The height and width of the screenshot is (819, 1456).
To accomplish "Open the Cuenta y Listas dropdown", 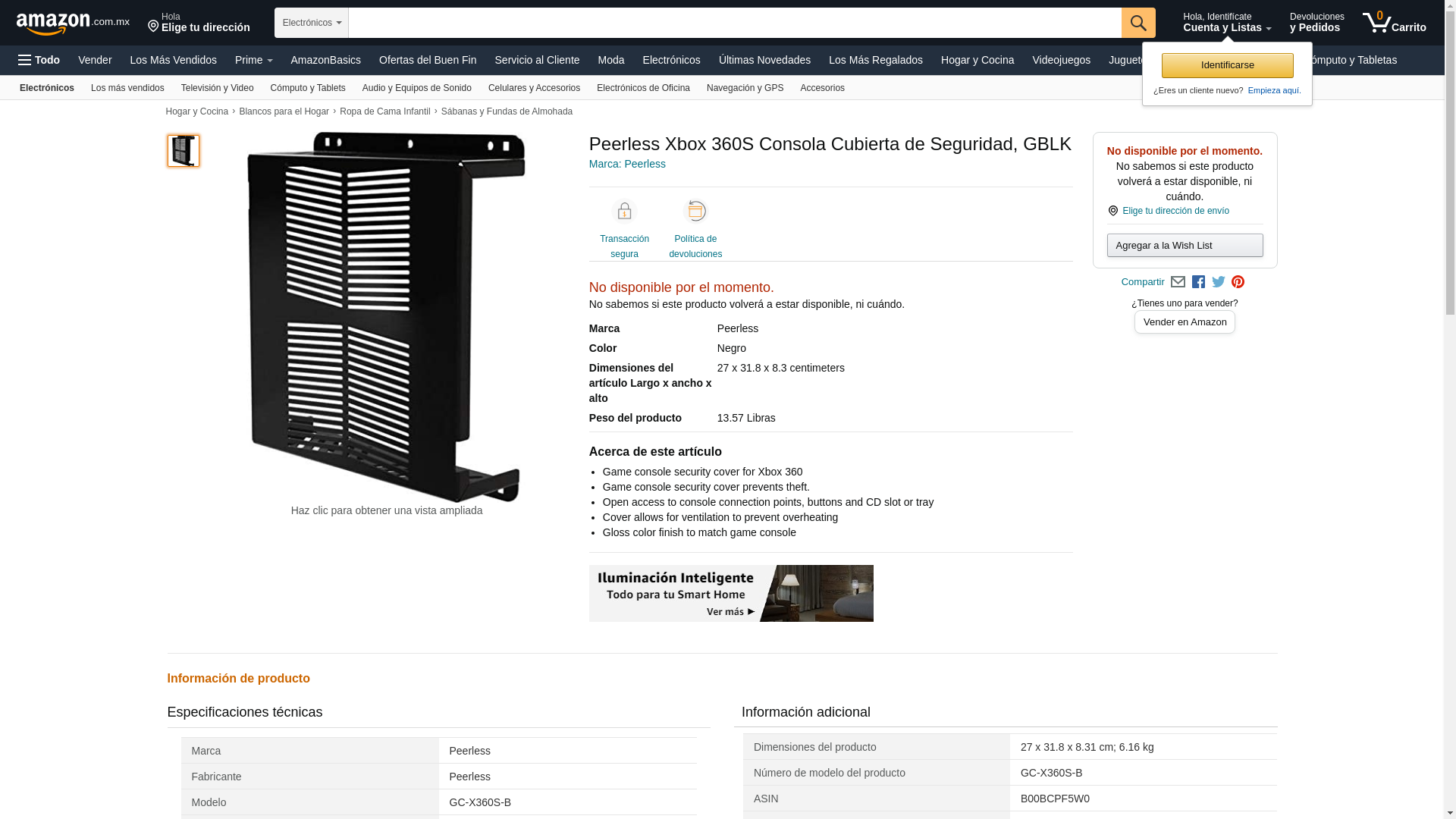I will coord(1226,23).
